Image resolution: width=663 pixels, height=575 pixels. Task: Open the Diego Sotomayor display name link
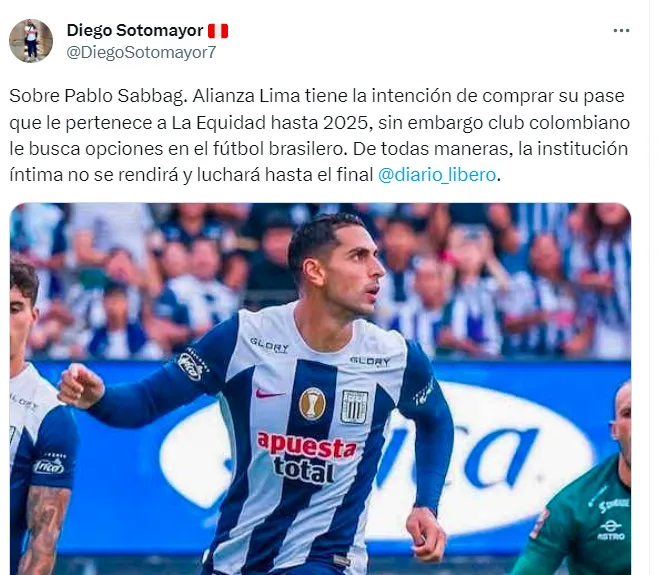point(135,30)
